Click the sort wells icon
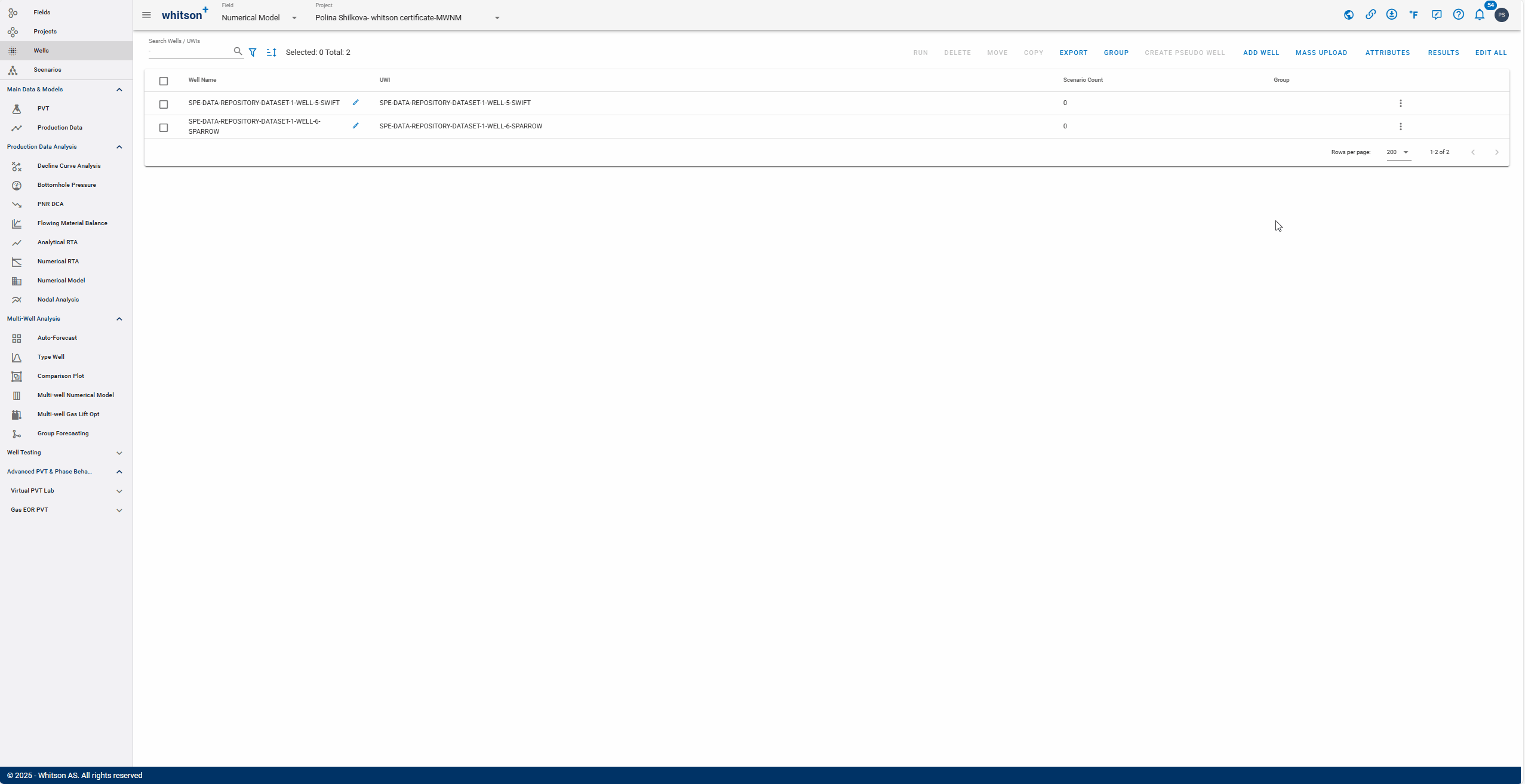1525x784 pixels. pyautogui.click(x=271, y=53)
